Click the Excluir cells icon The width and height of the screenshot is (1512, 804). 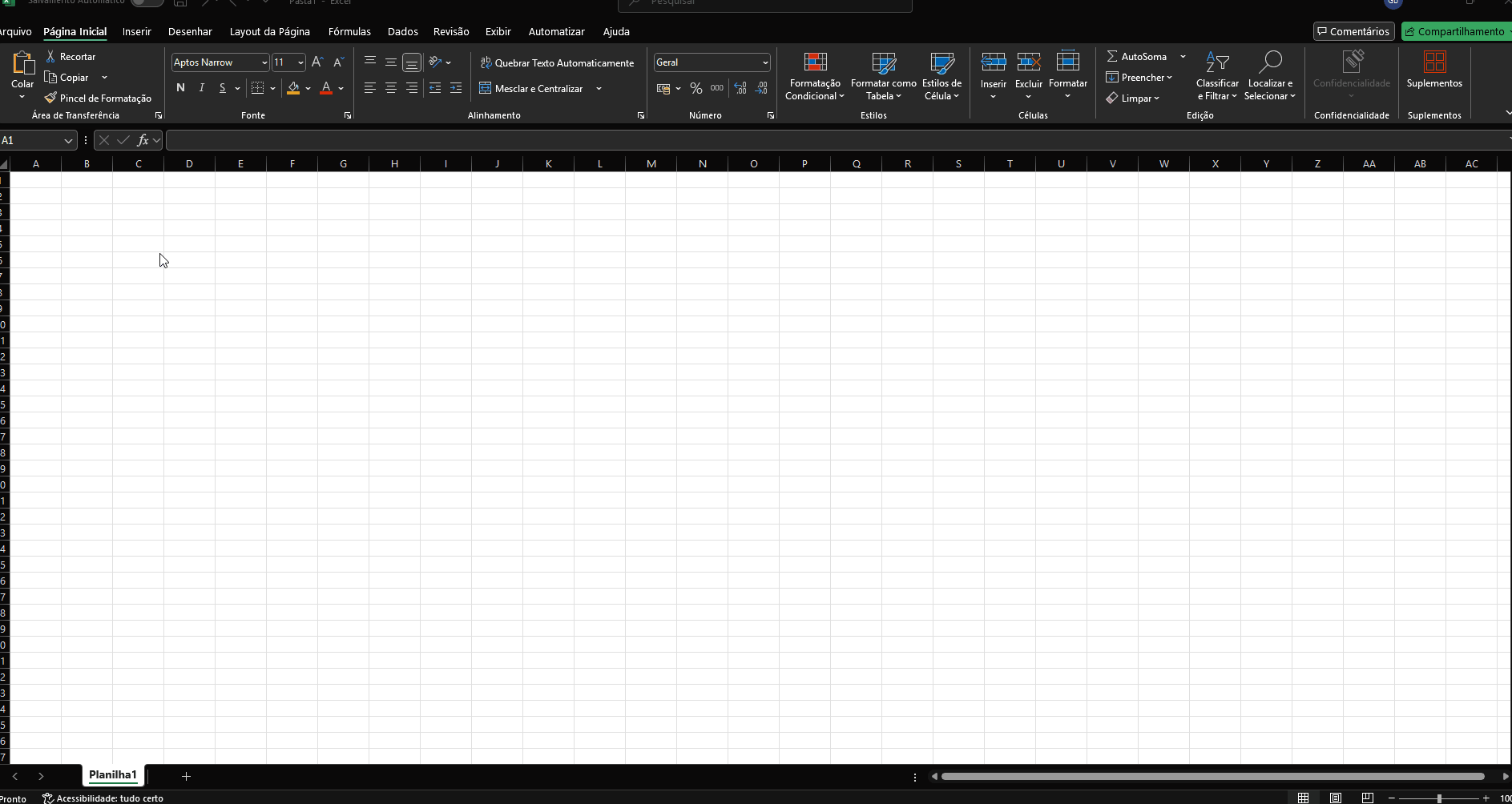click(x=1028, y=63)
